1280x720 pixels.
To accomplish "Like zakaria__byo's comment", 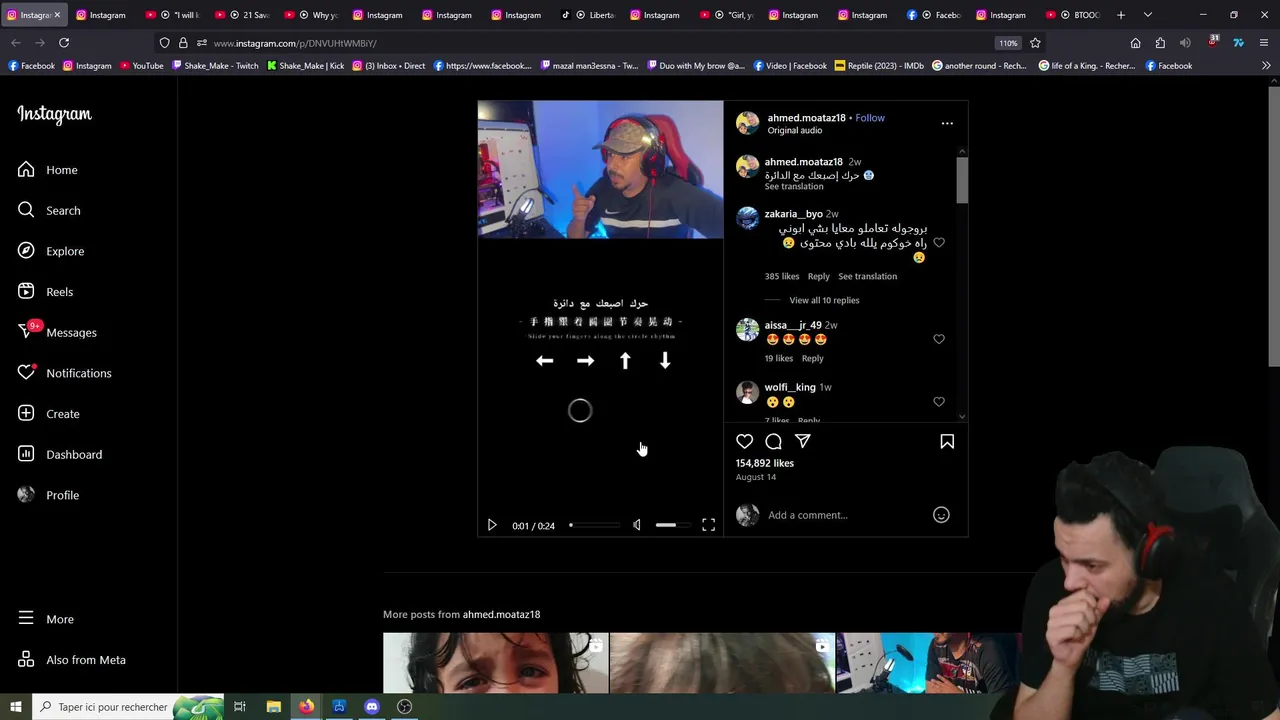I will [x=938, y=243].
